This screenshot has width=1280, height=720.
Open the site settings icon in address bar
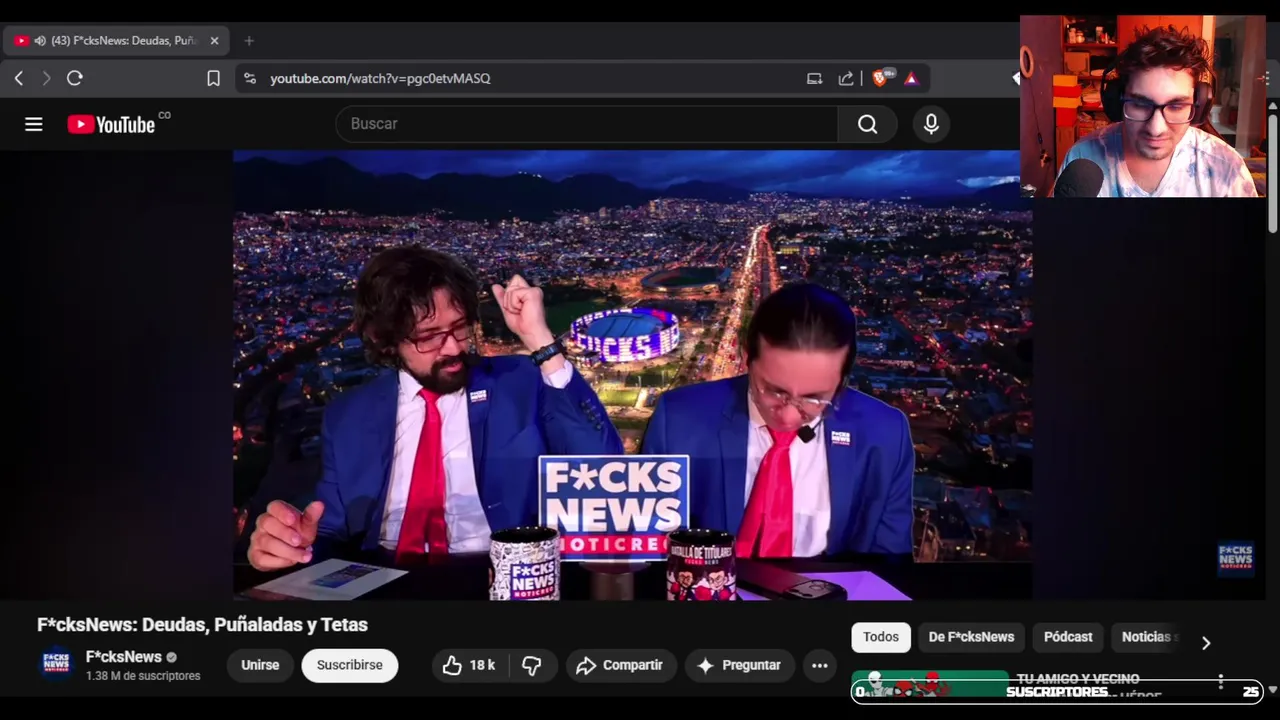[x=250, y=78]
